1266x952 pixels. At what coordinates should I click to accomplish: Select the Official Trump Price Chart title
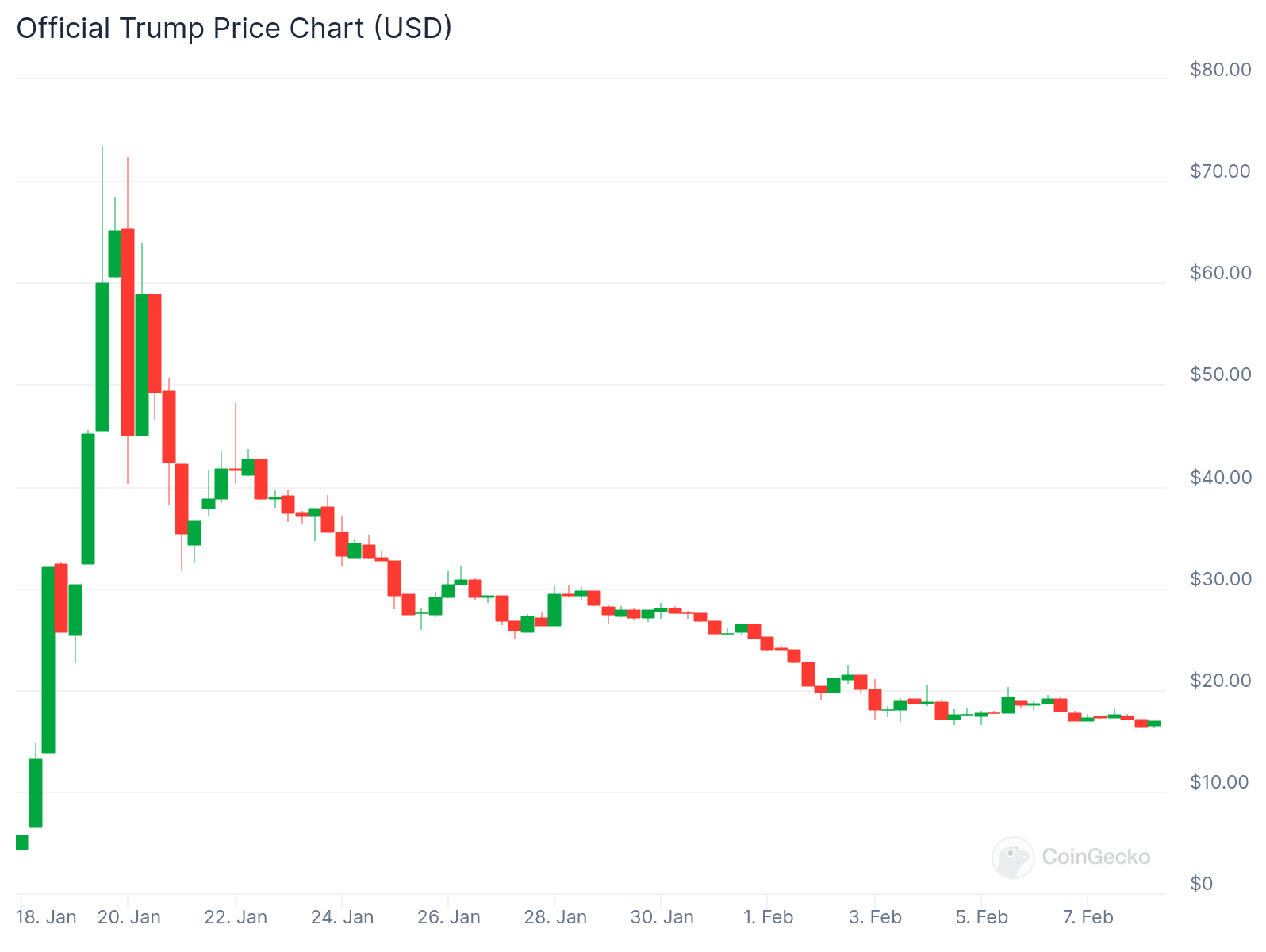(x=234, y=28)
